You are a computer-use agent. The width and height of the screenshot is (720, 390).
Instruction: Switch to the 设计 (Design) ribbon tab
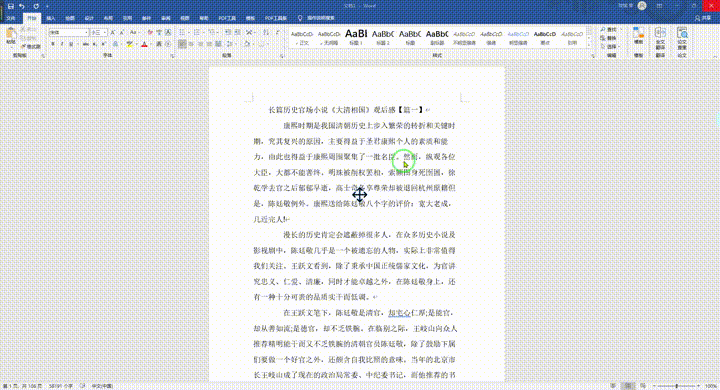pyautogui.click(x=89, y=18)
